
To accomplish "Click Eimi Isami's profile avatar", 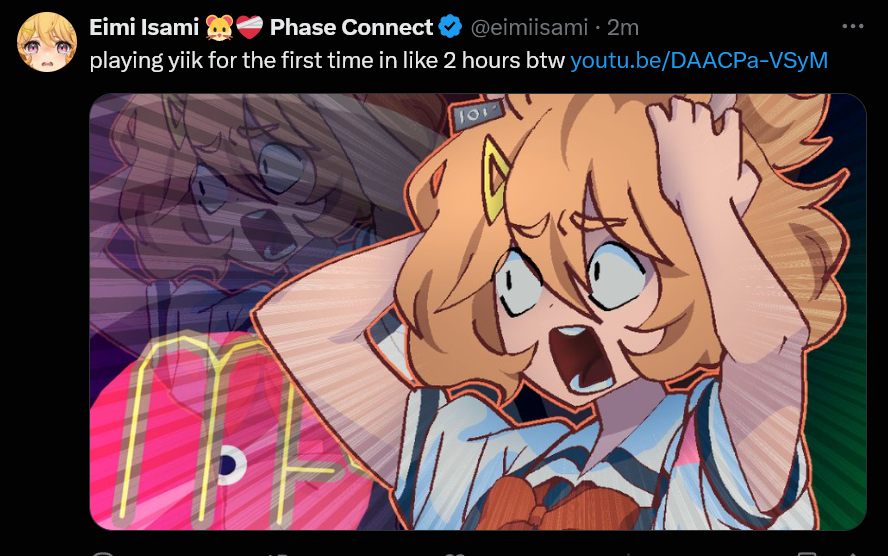I will point(46,42).
